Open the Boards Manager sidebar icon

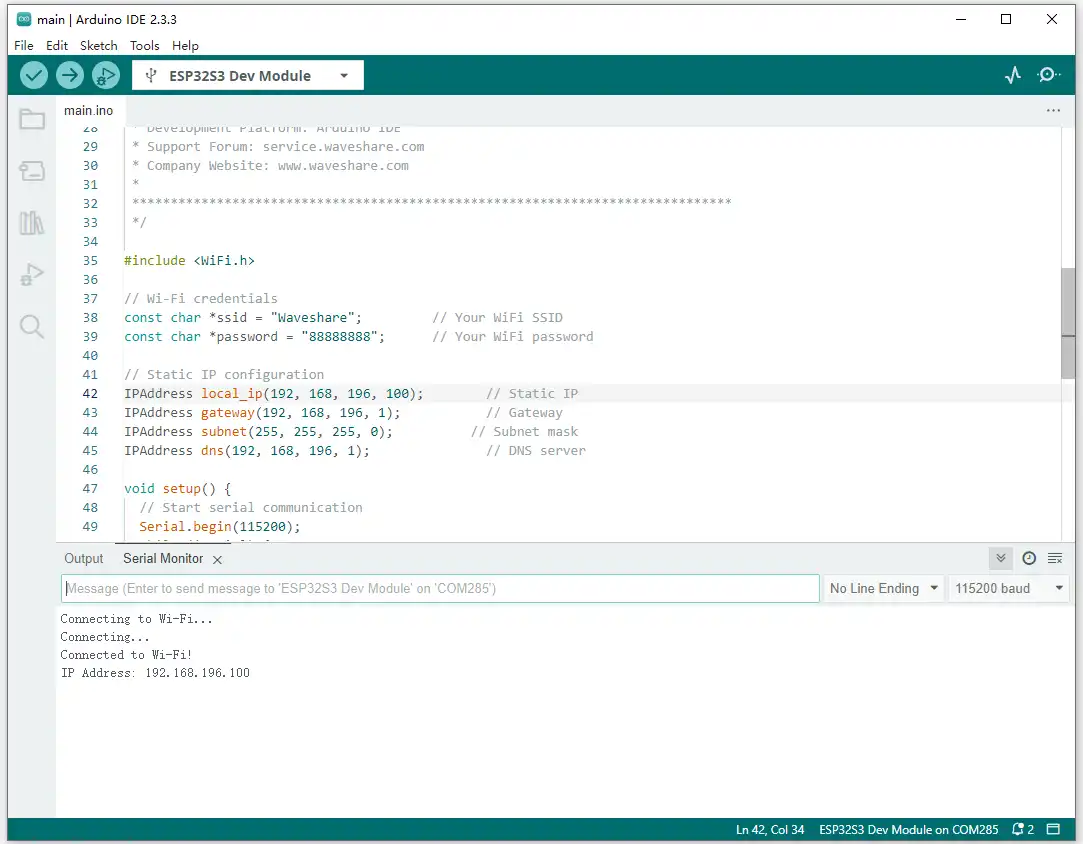tap(32, 171)
